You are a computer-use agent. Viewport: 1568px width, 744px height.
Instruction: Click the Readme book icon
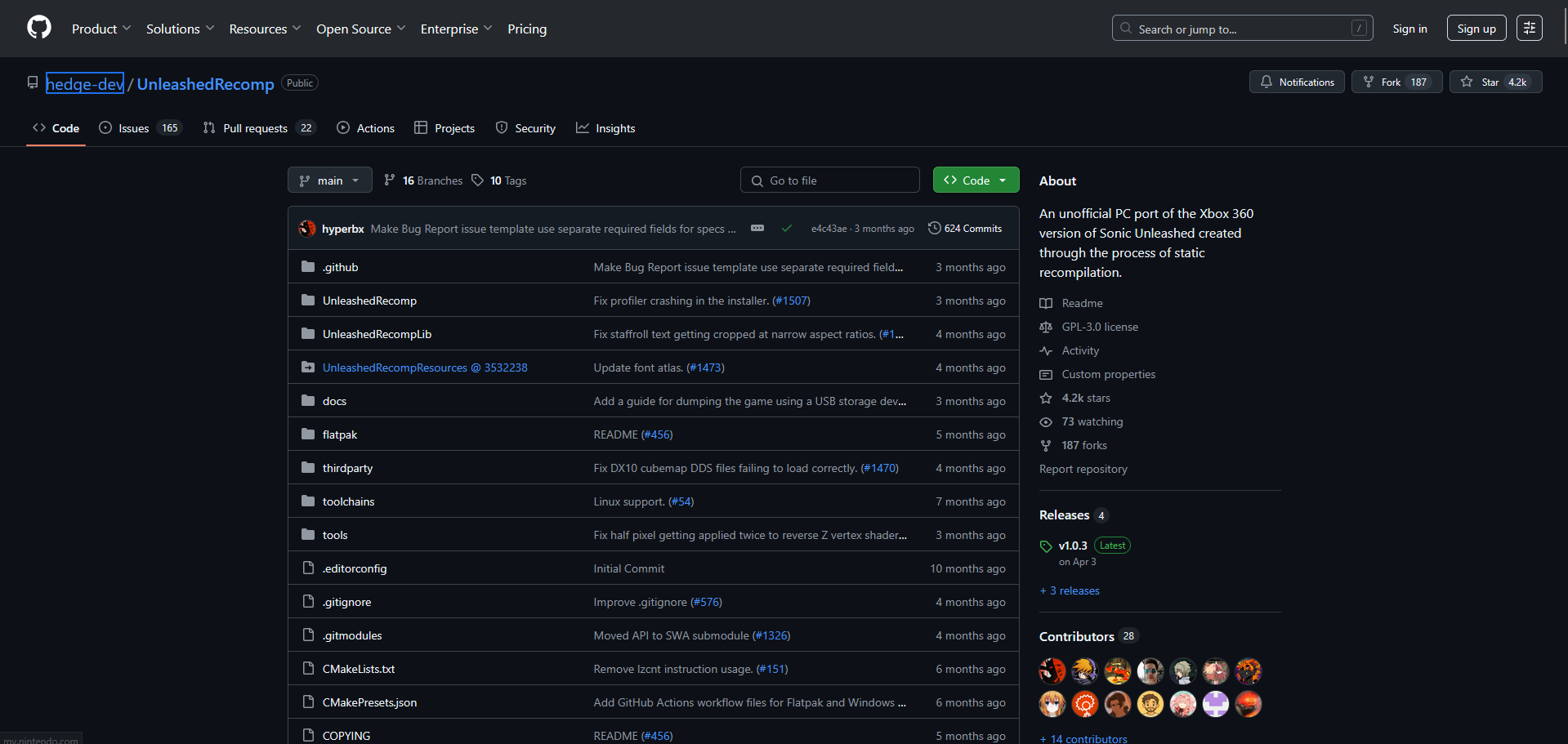pyautogui.click(x=1046, y=303)
